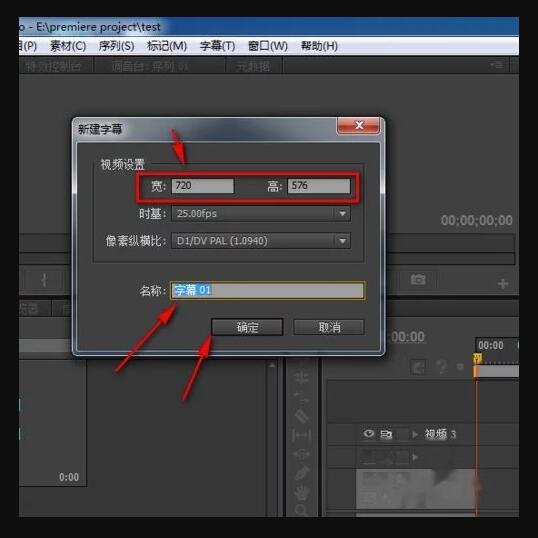Open the 窗口(W) menu

(x=268, y=46)
